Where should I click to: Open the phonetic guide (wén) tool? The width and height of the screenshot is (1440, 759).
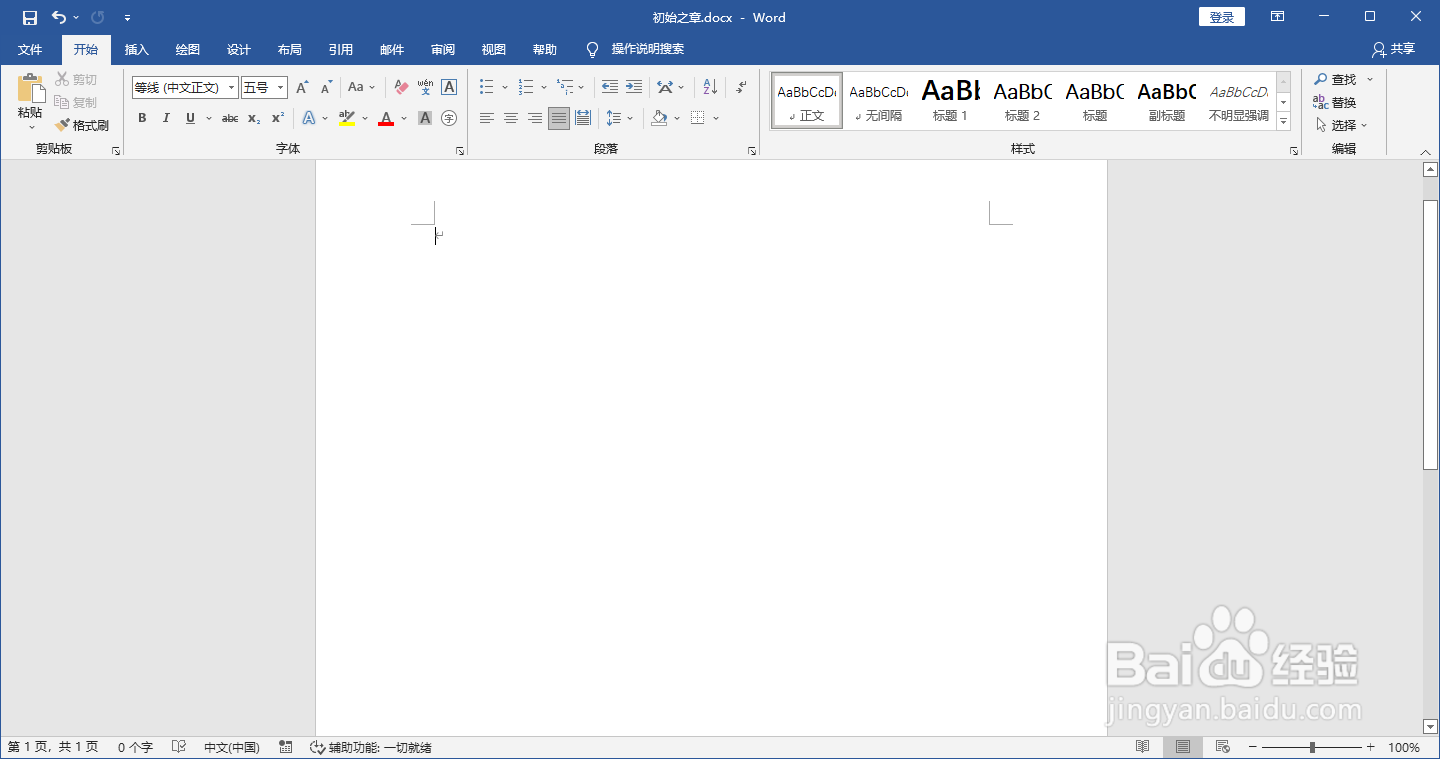(x=425, y=88)
